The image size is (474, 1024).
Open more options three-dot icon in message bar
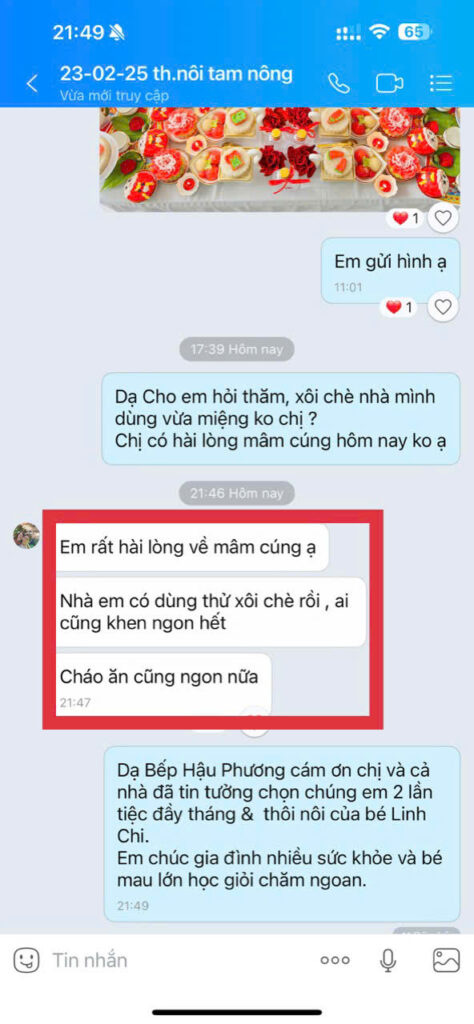(x=335, y=961)
